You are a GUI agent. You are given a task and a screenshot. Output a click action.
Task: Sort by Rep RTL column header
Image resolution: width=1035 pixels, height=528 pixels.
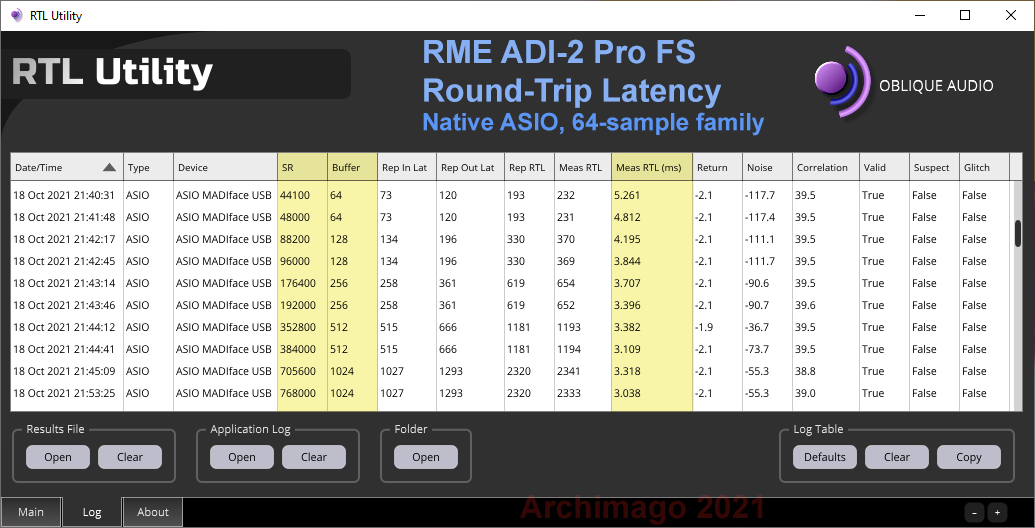pos(529,168)
